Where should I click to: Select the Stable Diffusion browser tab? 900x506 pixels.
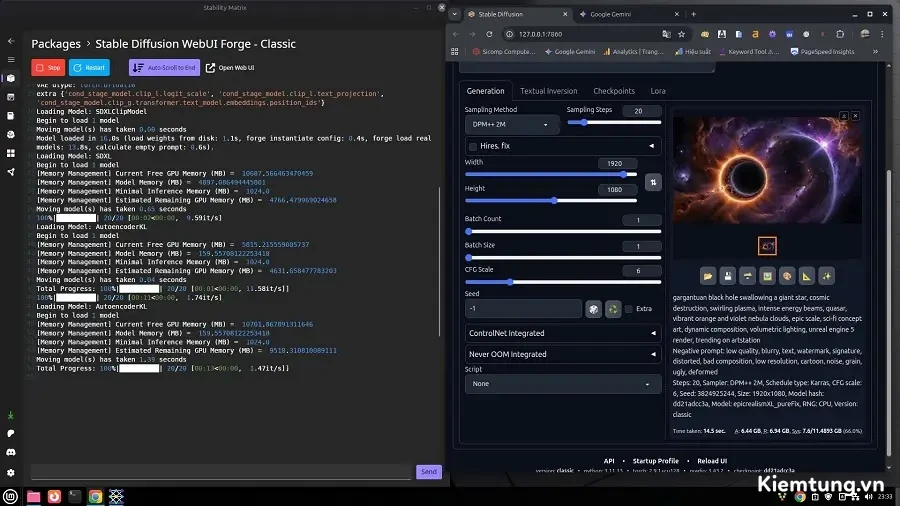pos(517,14)
